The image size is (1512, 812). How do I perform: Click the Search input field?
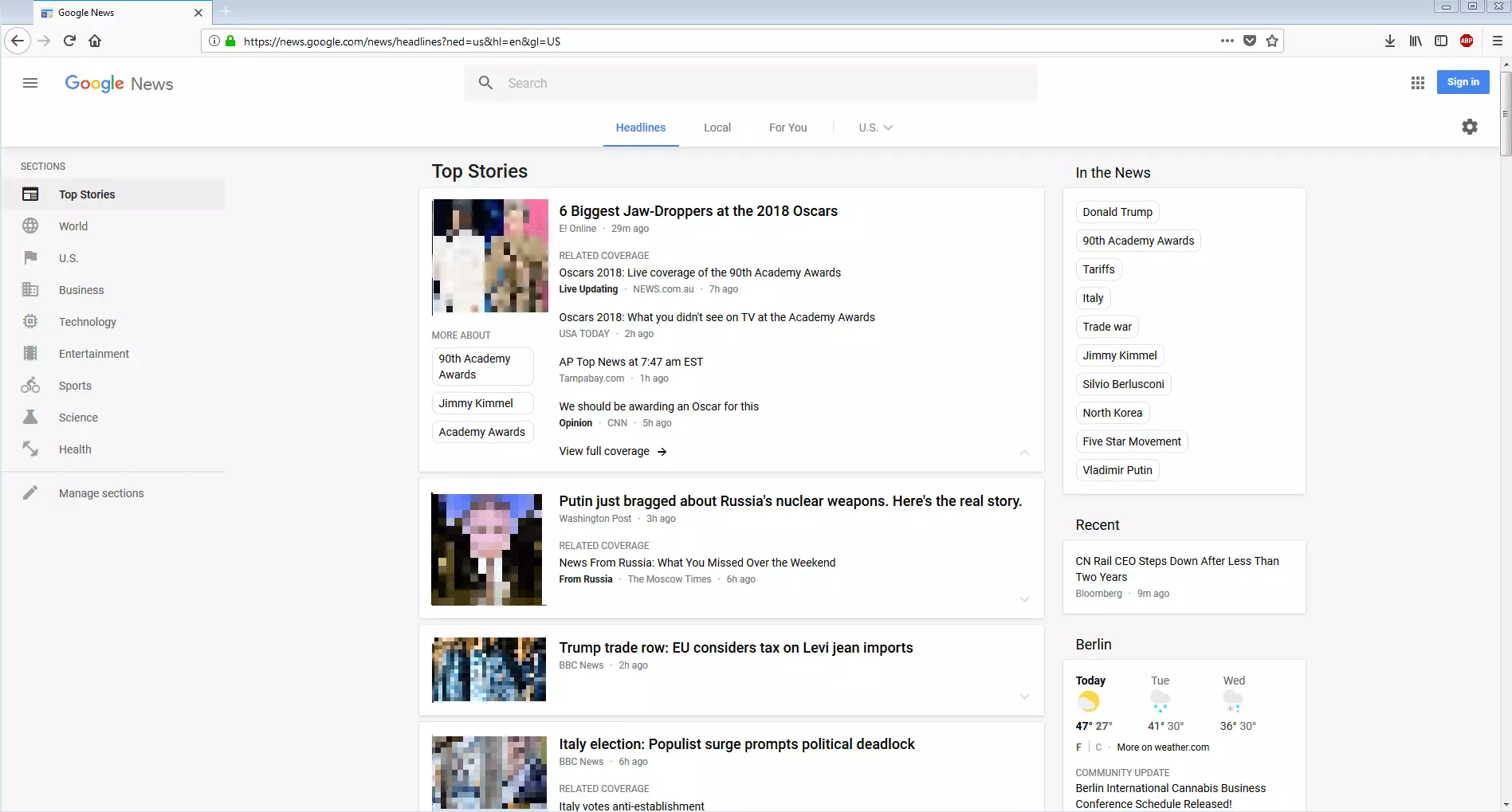[x=751, y=83]
